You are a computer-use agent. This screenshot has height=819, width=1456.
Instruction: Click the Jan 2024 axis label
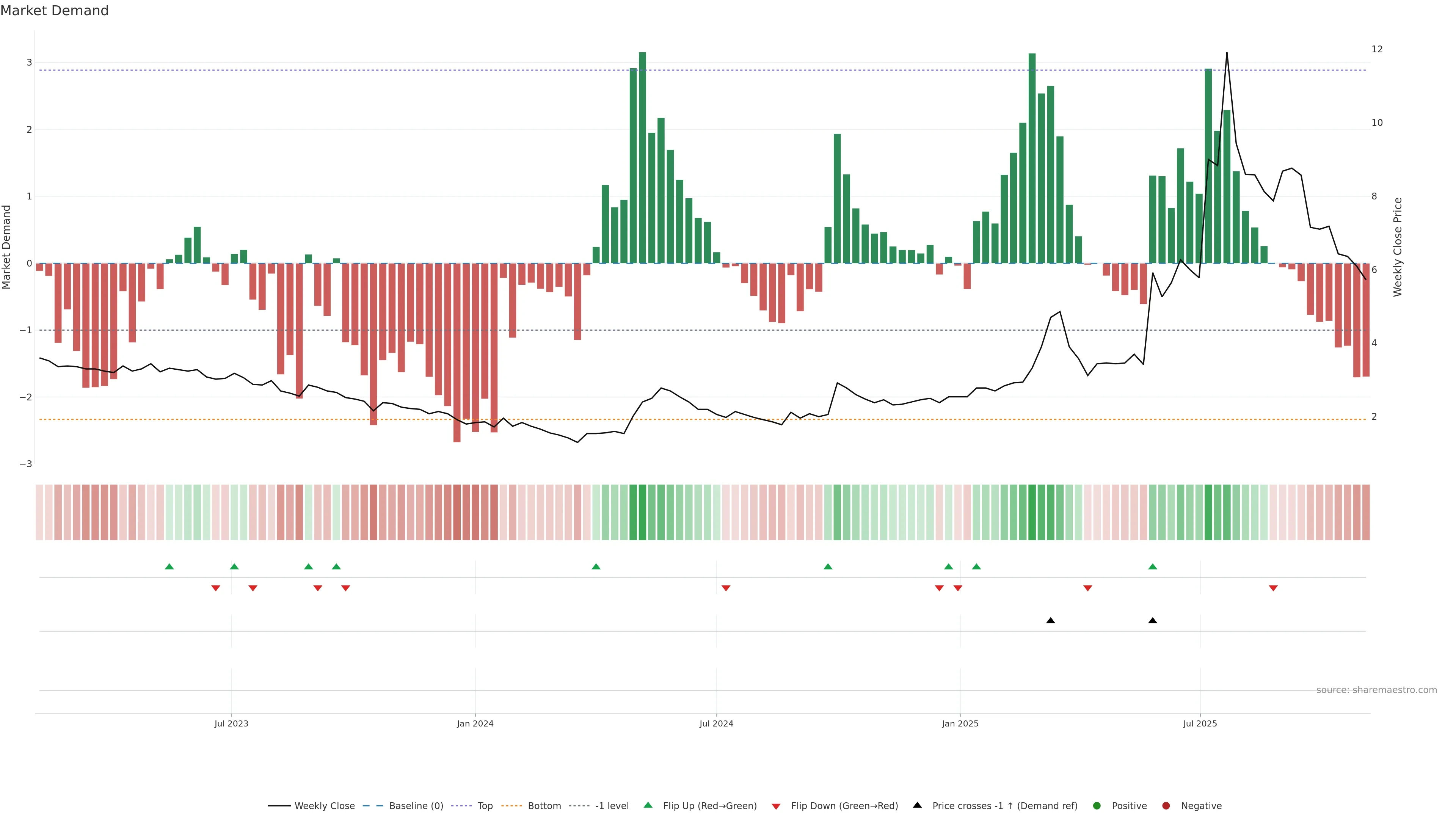point(475,724)
